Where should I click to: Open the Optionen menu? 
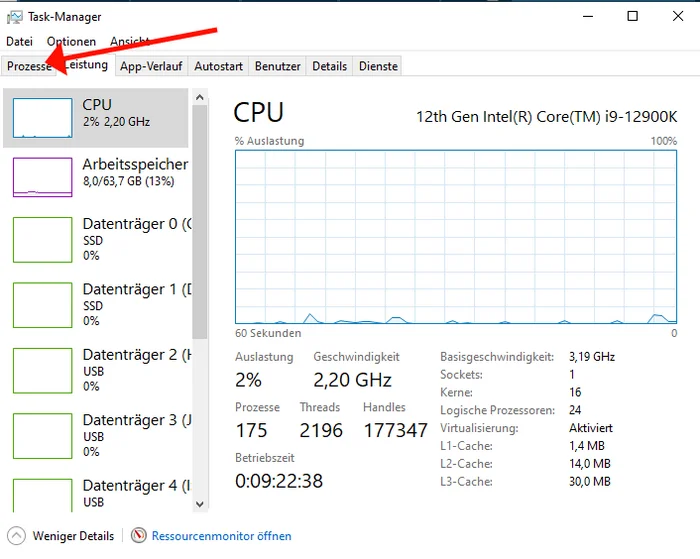click(x=71, y=42)
